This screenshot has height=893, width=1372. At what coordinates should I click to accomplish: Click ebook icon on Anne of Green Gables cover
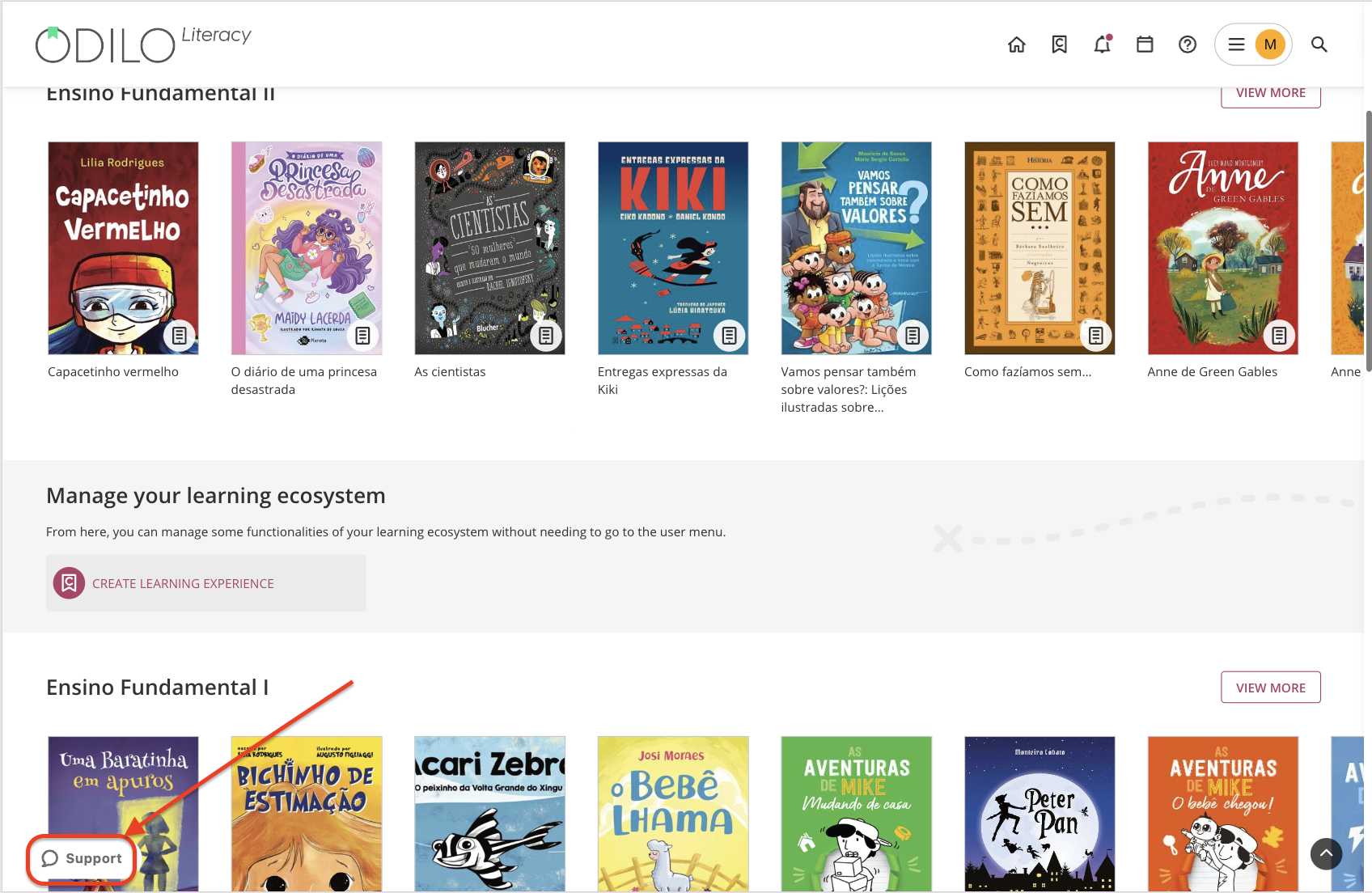pyautogui.click(x=1279, y=335)
